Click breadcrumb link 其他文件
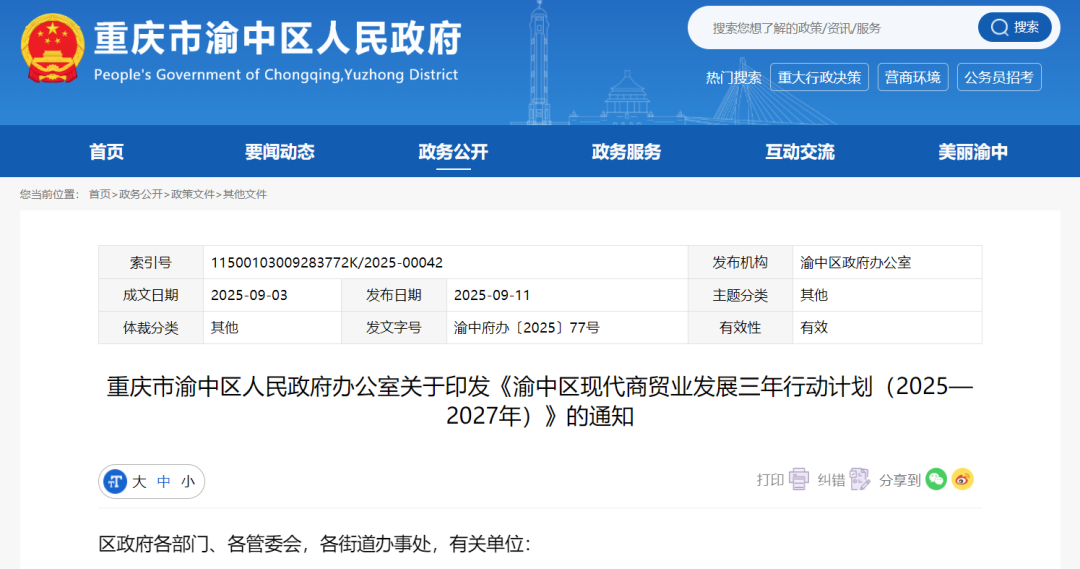The width and height of the screenshot is (1080, 569). coord(245,194)
